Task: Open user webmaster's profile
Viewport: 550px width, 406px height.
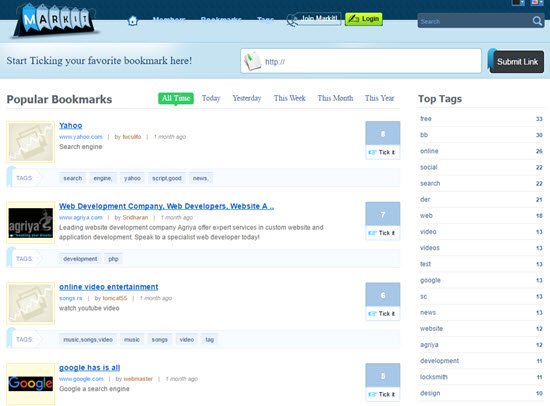Action: point(138,379)
